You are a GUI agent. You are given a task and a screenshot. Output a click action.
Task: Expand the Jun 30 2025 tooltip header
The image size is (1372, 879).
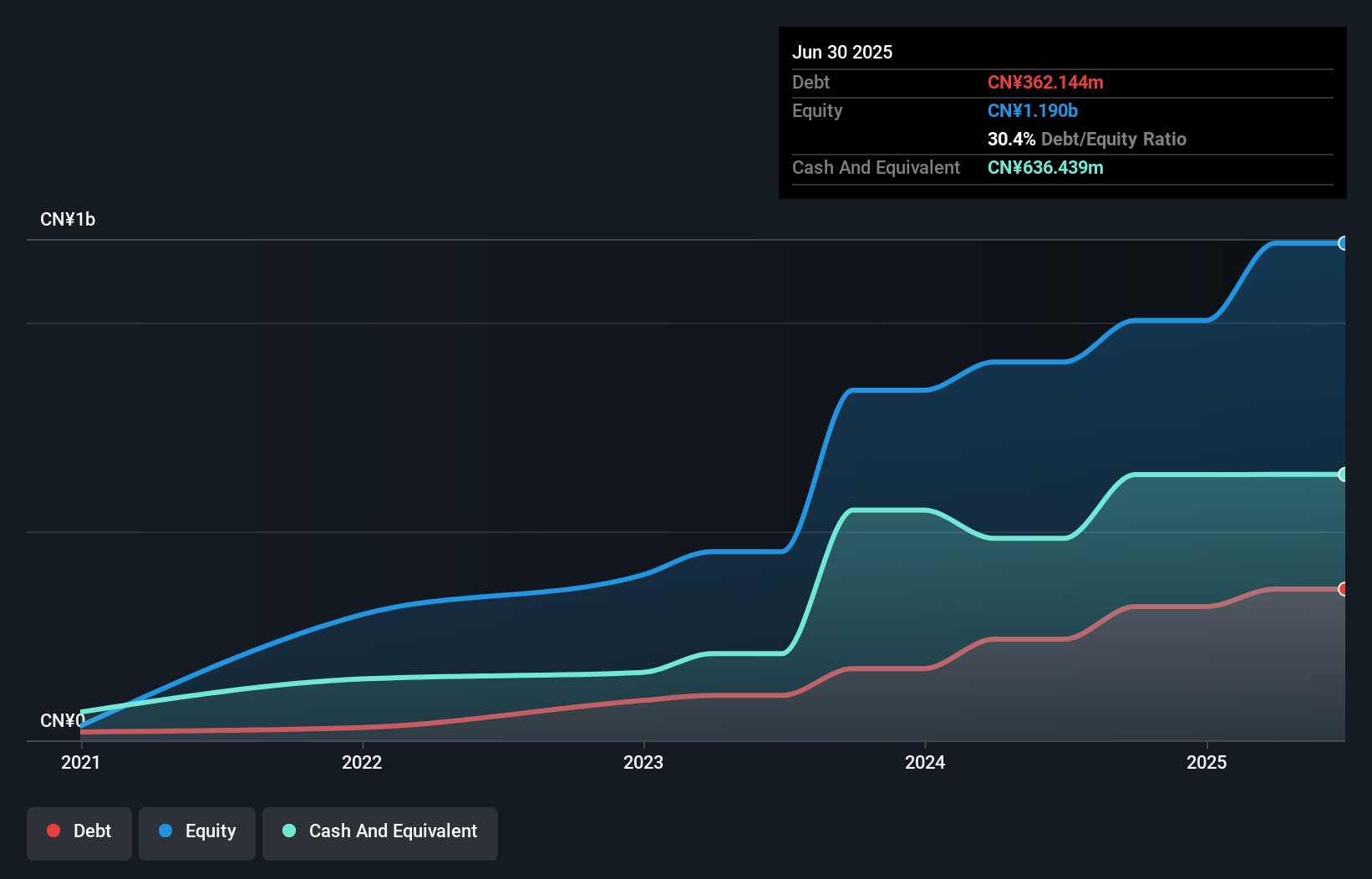tap(842, 52)
